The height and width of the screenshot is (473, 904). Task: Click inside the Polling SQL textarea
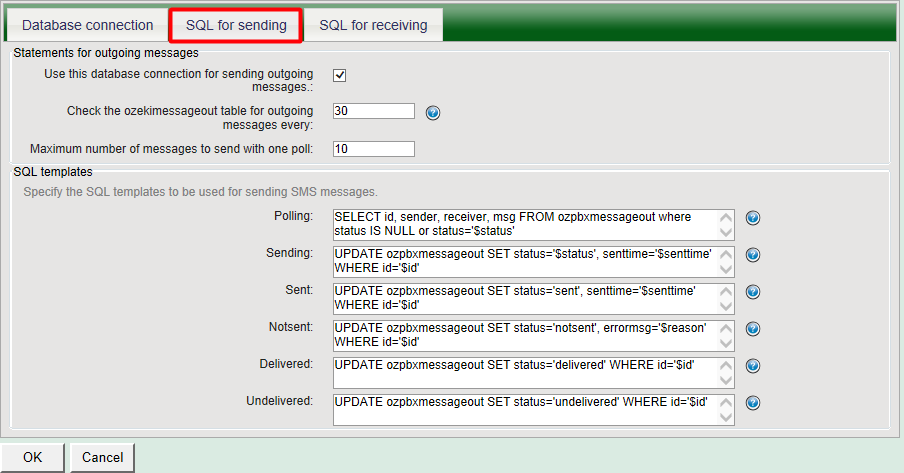(525, 223)
